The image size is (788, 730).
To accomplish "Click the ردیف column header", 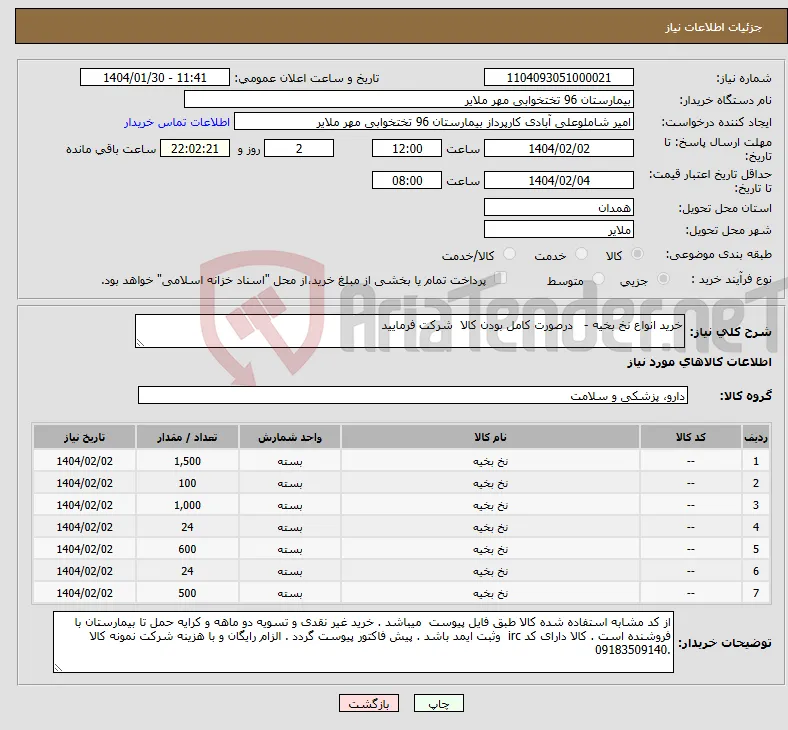I will [756, 437].
